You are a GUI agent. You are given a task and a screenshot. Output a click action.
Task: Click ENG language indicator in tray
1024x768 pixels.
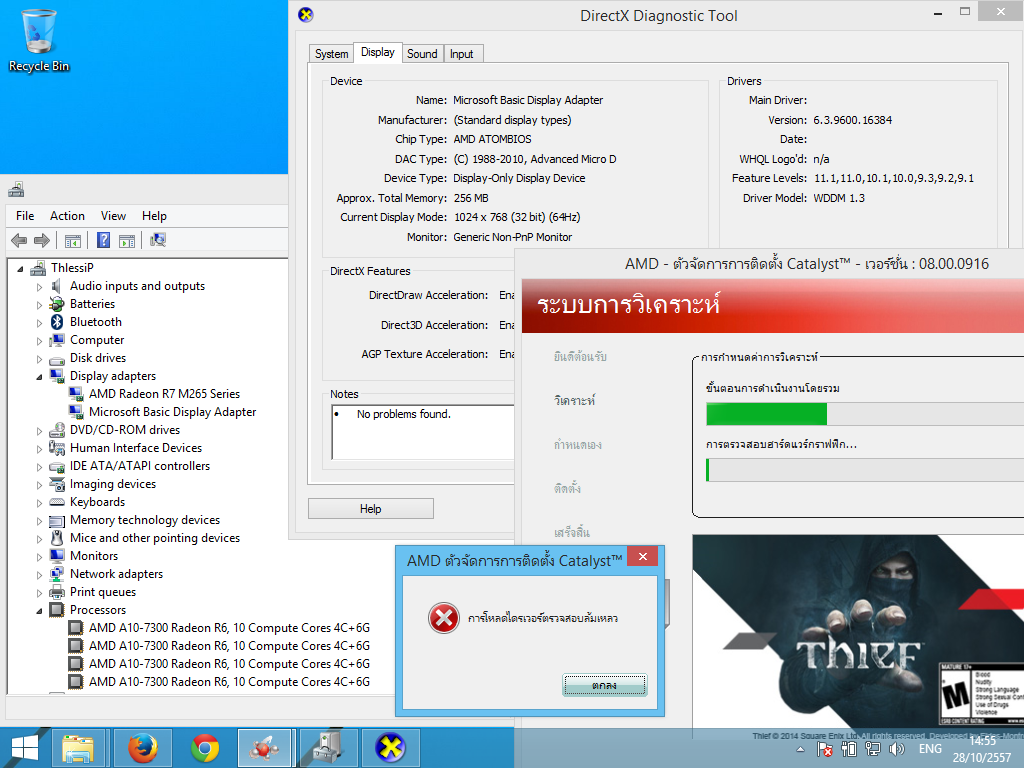pyautogui.click(x=930, y=749)
